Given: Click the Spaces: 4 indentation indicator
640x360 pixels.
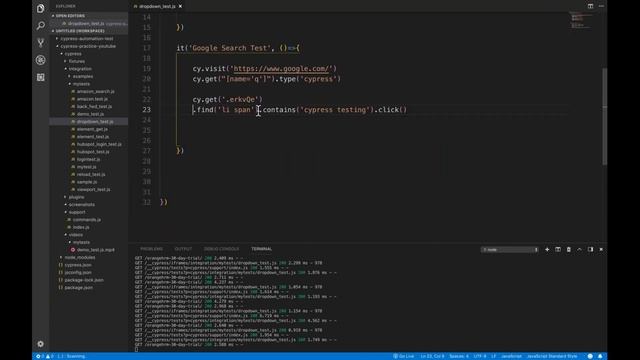Looking at the screenshot, I should 459,356.
